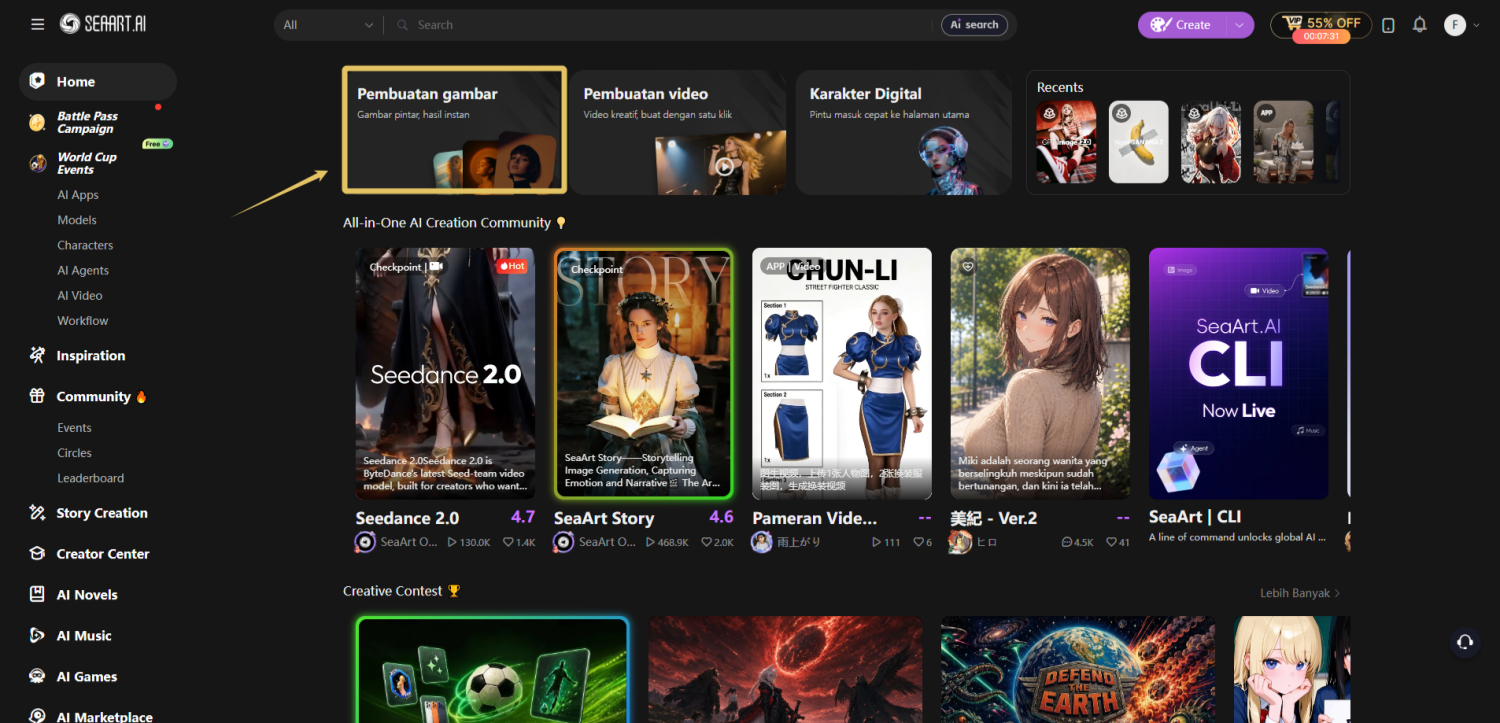Open the white-haired character thumbnail in Recents

click(1211, 142)
